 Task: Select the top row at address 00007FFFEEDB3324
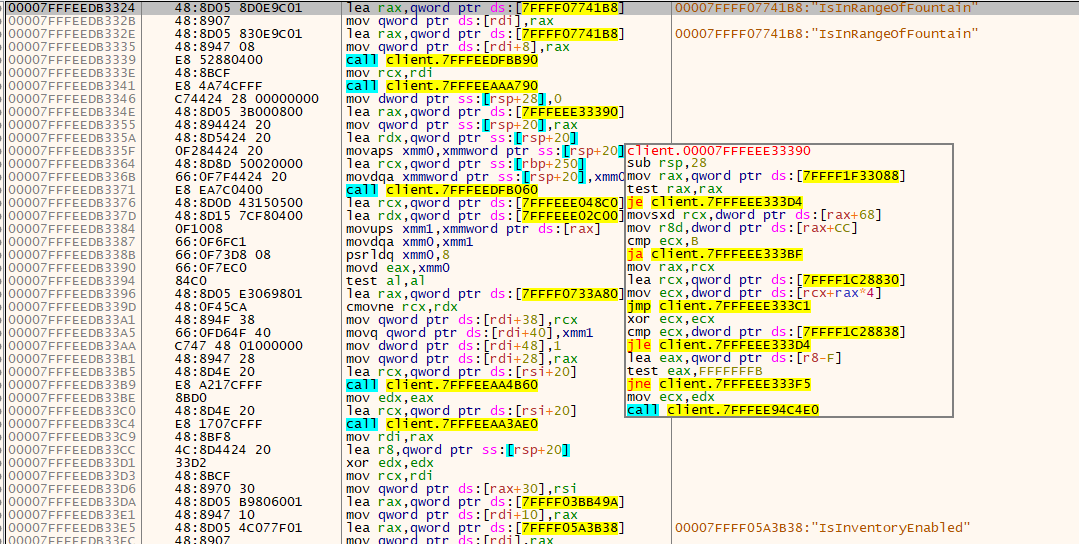[70, 8]
